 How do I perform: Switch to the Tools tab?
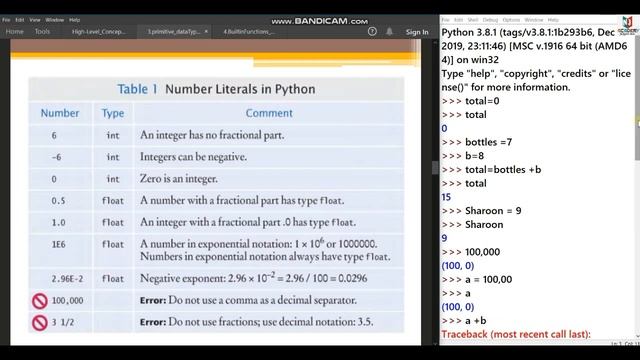[42, 31]
